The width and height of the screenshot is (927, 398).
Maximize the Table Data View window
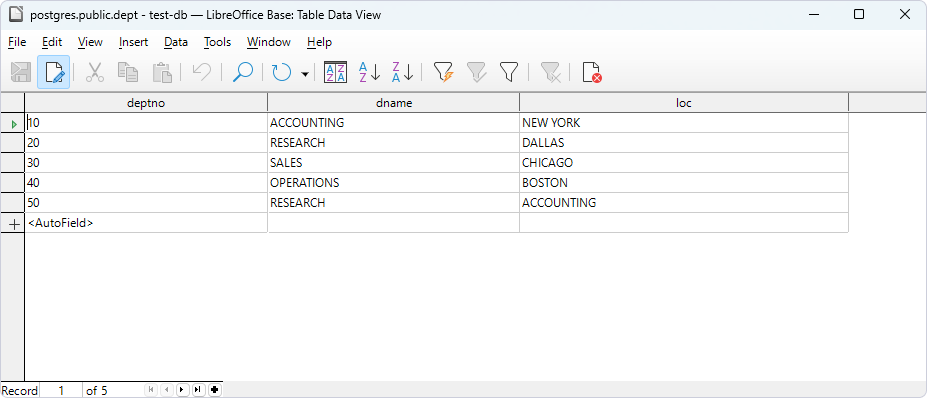point(859,14)
